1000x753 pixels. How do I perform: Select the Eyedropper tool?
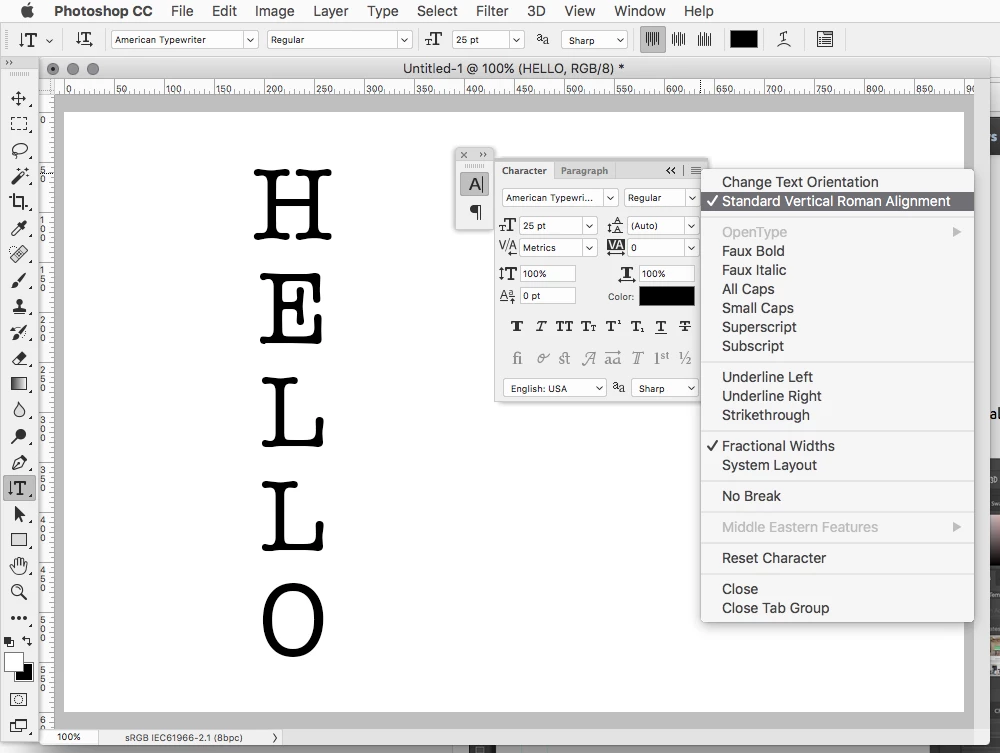tap(18, 228)
